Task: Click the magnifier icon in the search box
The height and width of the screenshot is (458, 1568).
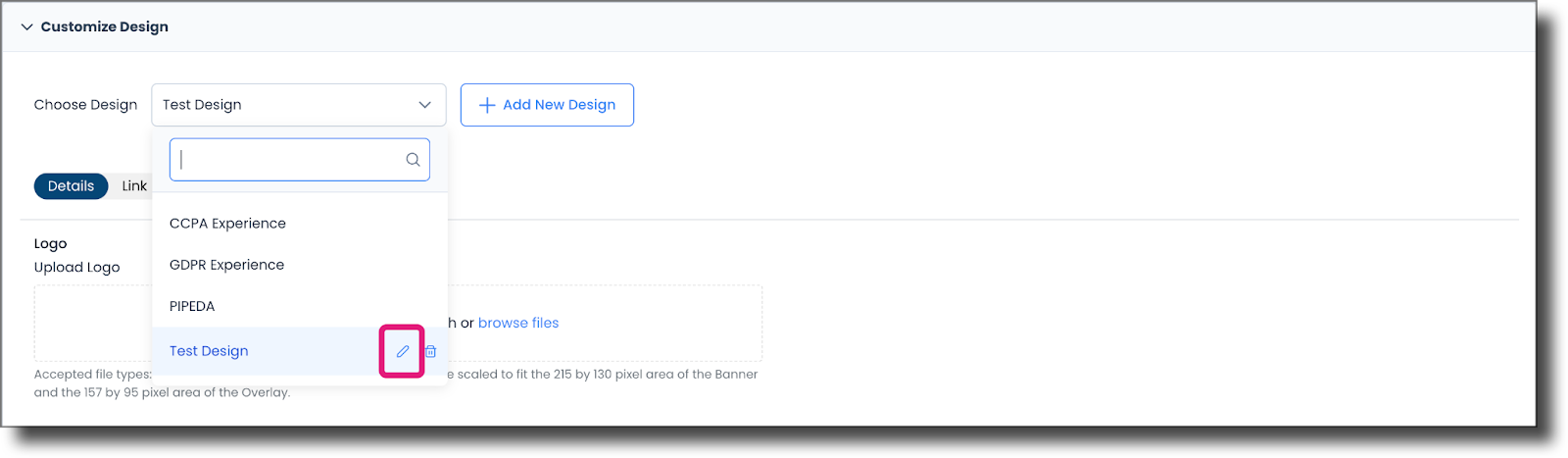Action: tap(413, 160)
